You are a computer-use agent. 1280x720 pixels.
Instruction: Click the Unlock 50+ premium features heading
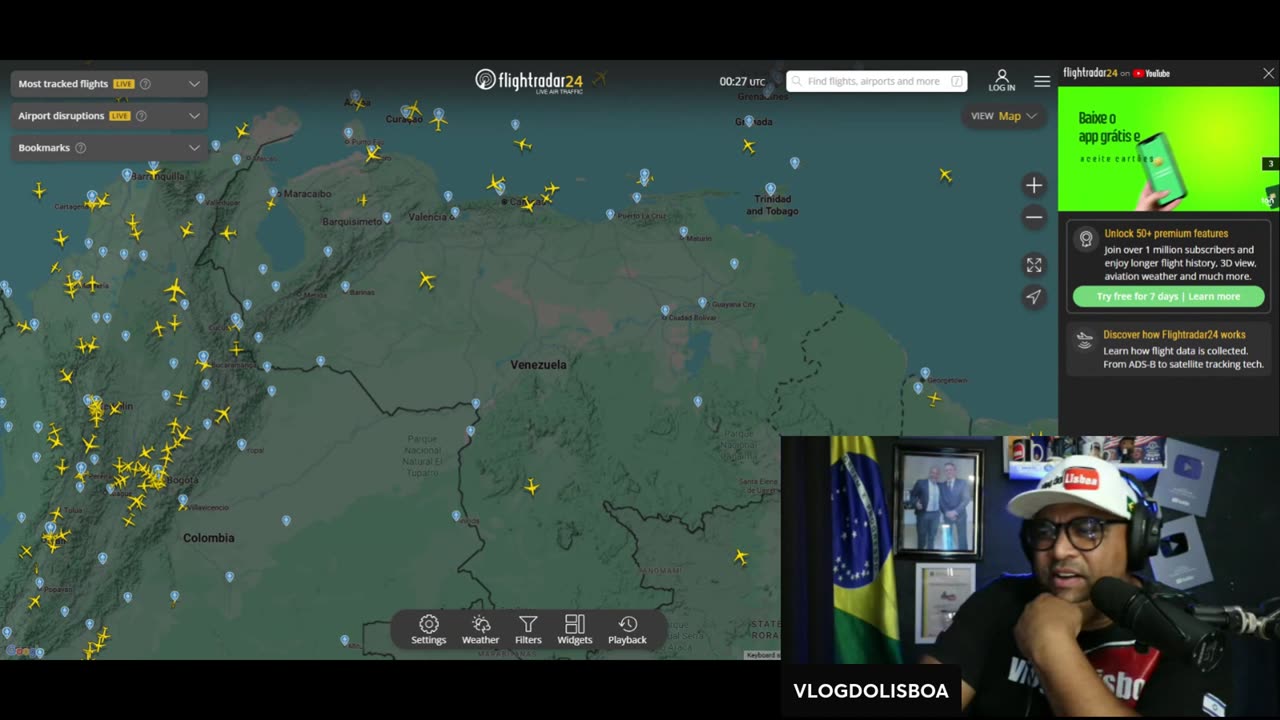(1166, 234)
